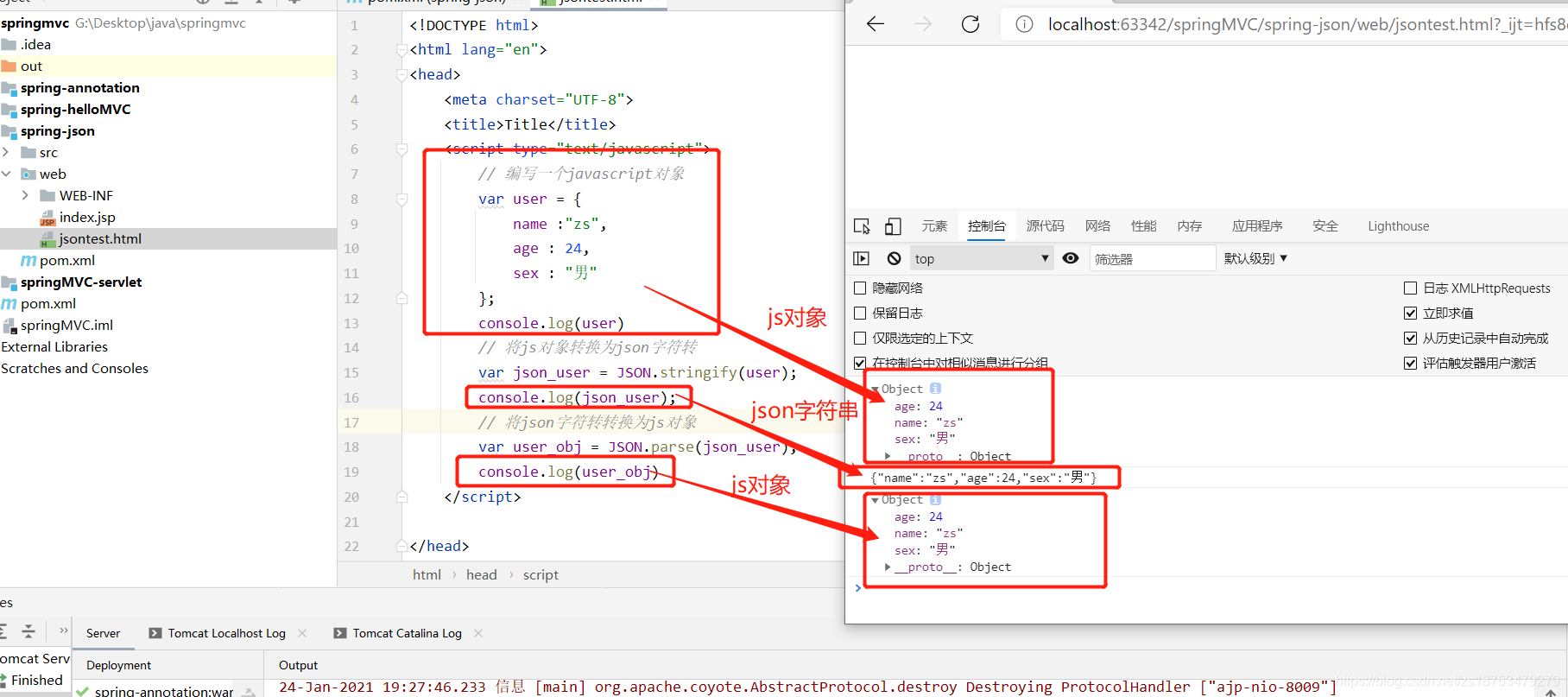Click the 筛选器 filter input
1568x697 pixels.
1153,258
